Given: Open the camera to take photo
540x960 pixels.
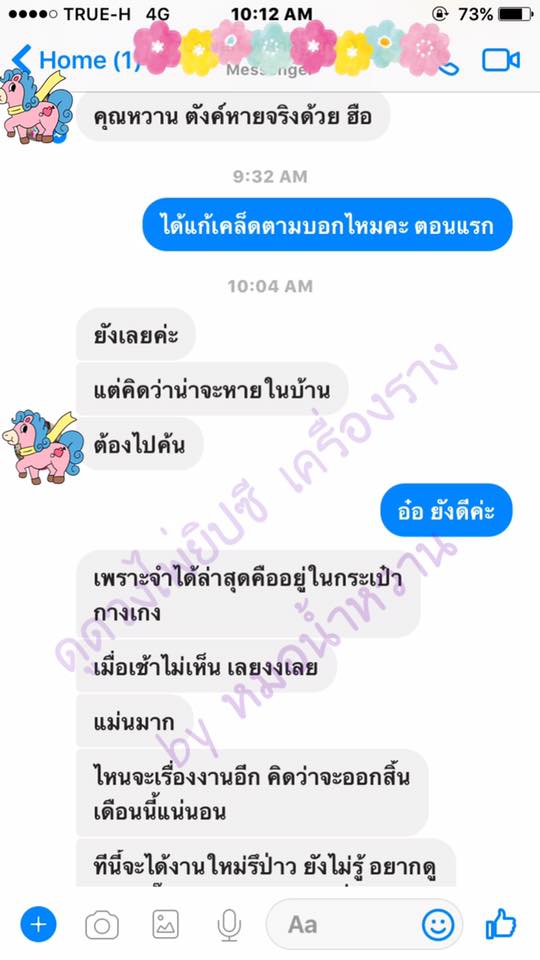Looking at the screenshot, I should pos(102,924).
